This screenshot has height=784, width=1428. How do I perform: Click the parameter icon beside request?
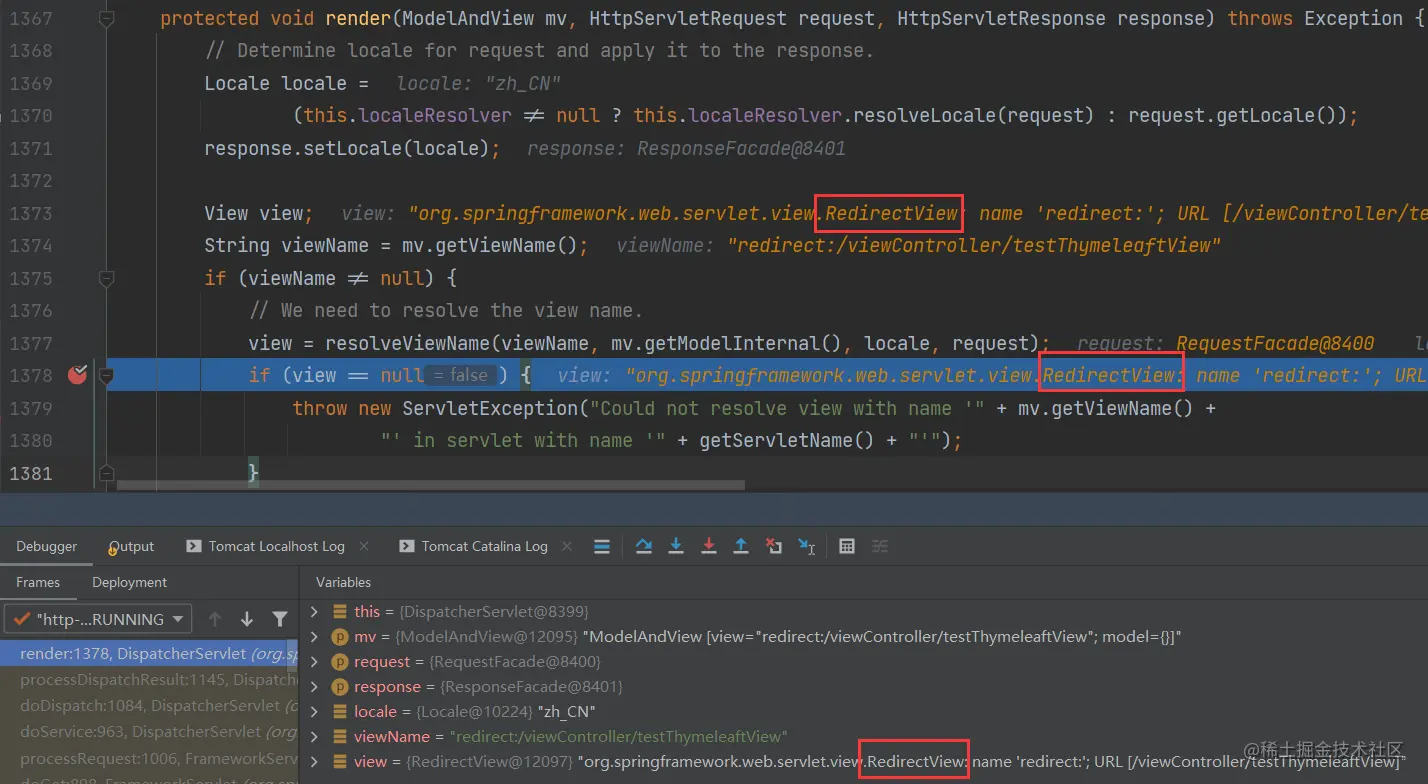point(340,661)
